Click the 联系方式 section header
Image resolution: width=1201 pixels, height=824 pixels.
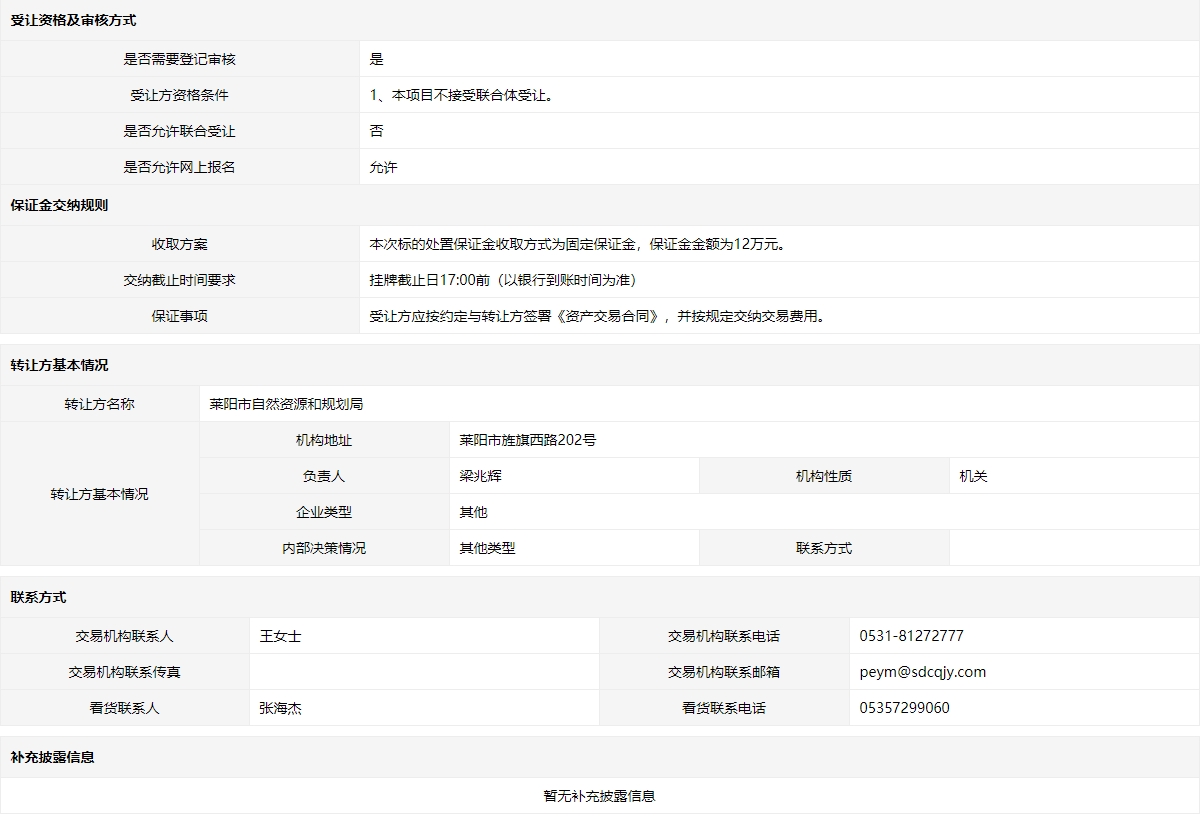click(38, 597)
